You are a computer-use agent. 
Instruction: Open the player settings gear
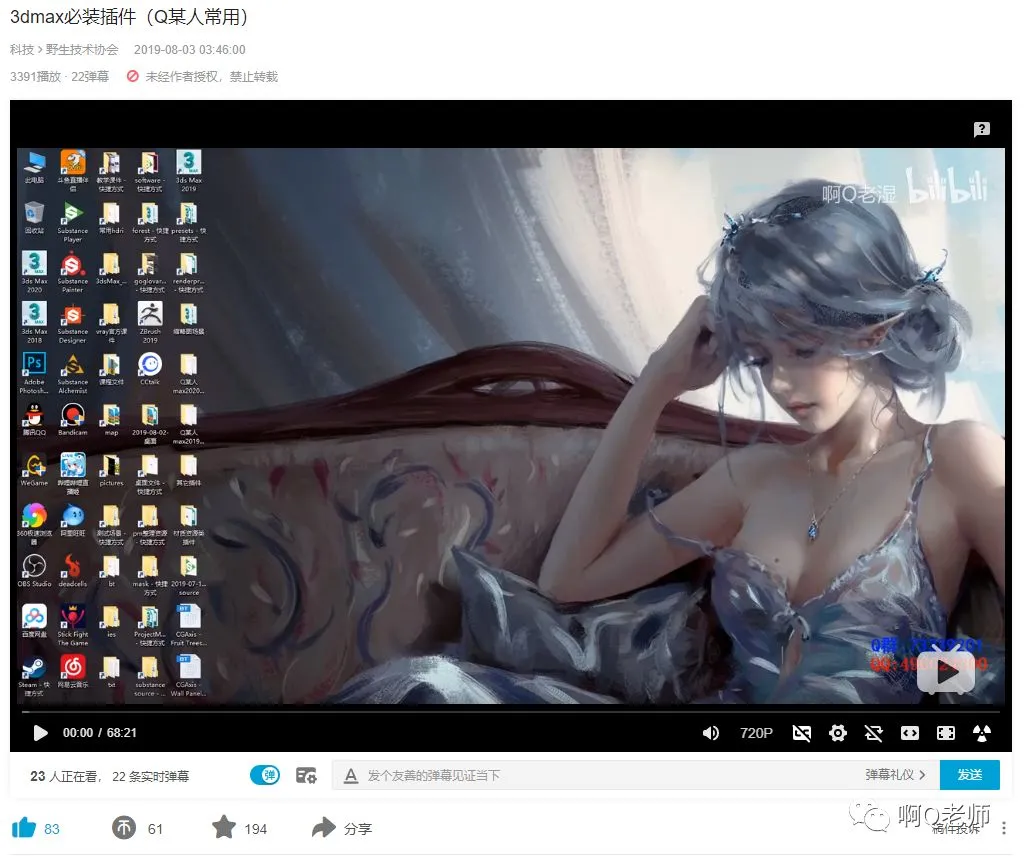point(838,733)
